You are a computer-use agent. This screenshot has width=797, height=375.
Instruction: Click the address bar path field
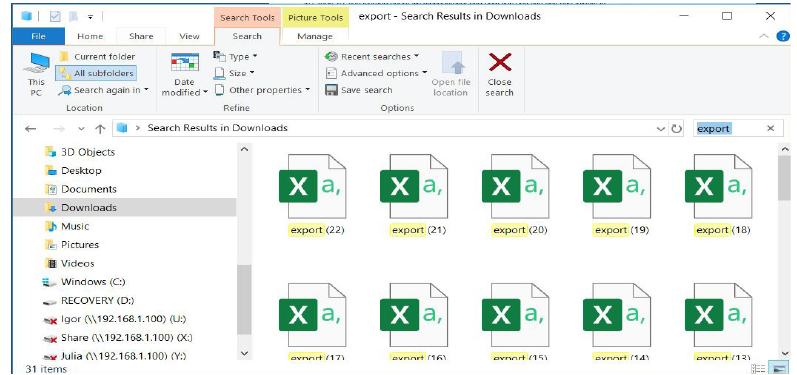click(384, 128)
